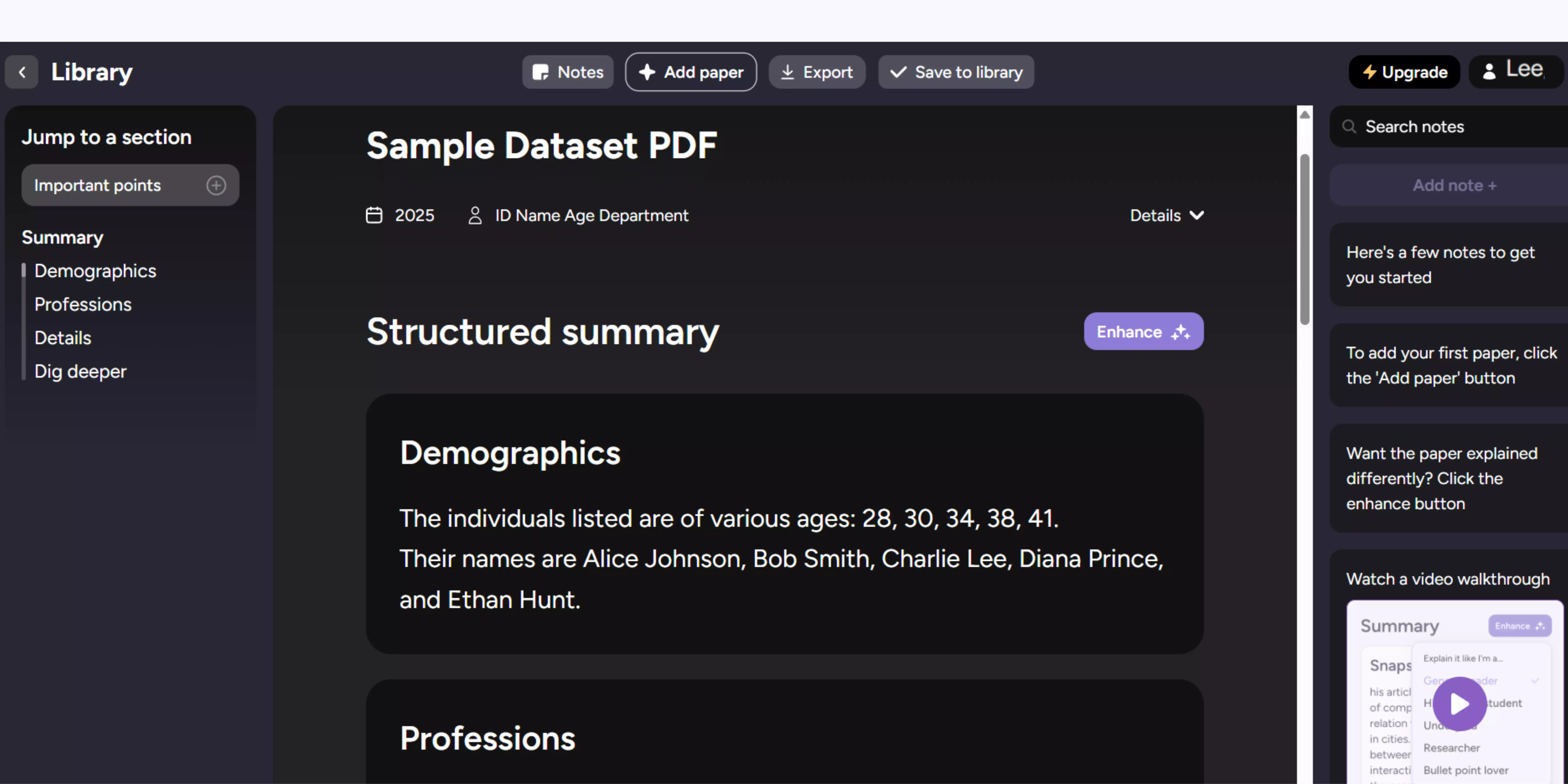
Task: Click the back arrow beside Library
Action: tap(22, 72)
